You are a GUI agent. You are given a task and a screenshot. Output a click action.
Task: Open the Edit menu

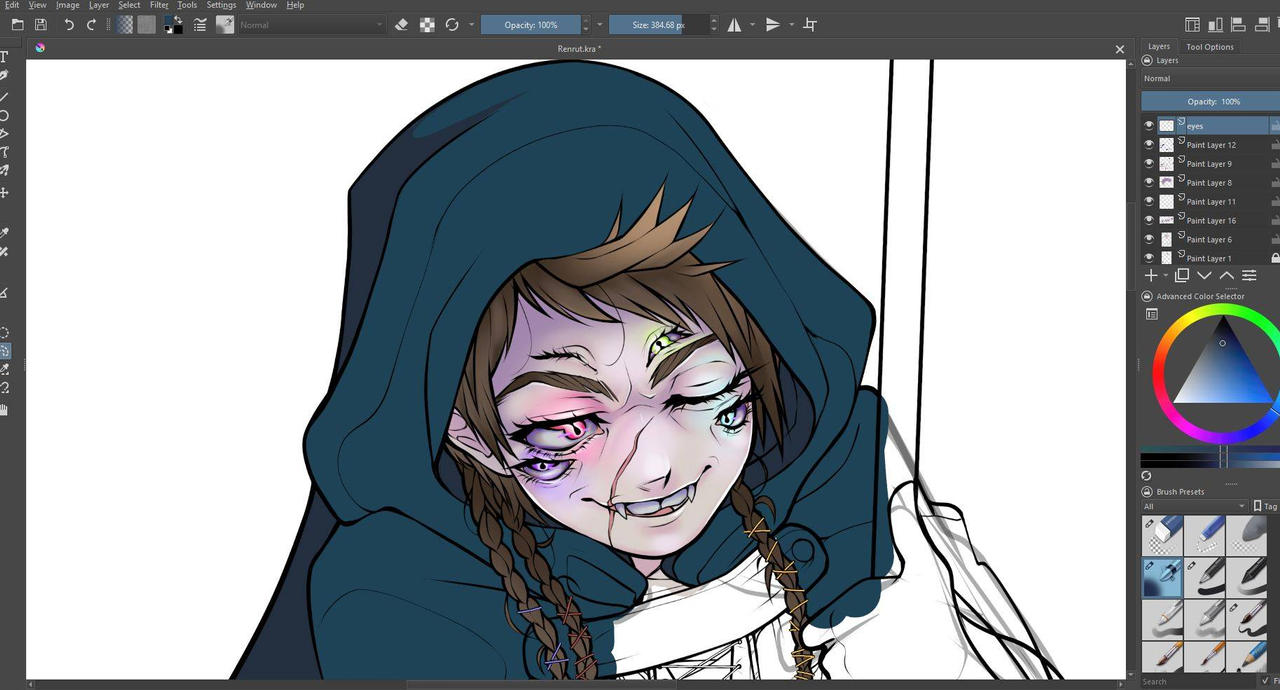tap(11, 5)
